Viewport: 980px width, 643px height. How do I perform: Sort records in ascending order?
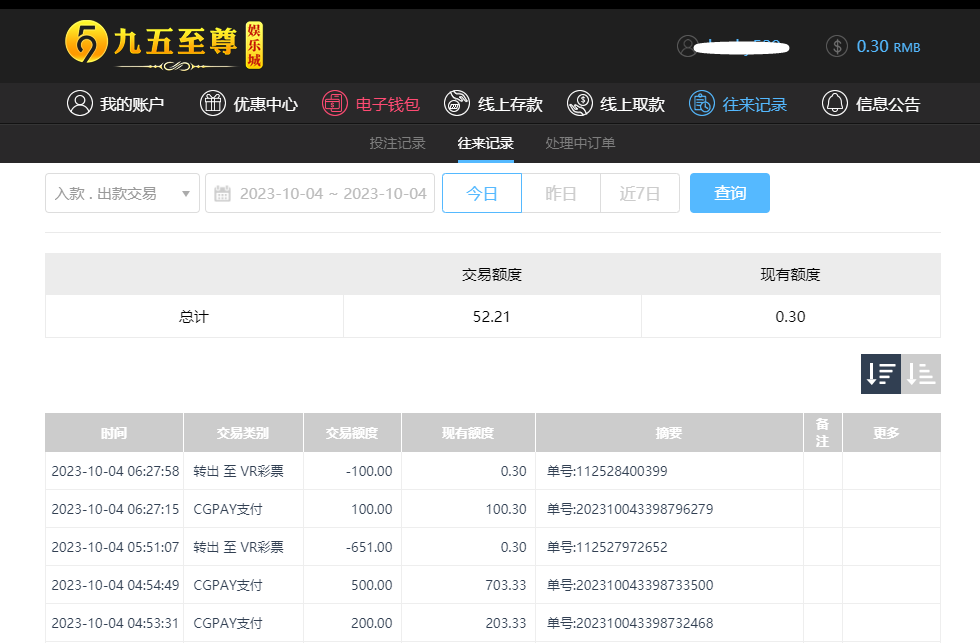pyautogui.click(x=921, y=374)
